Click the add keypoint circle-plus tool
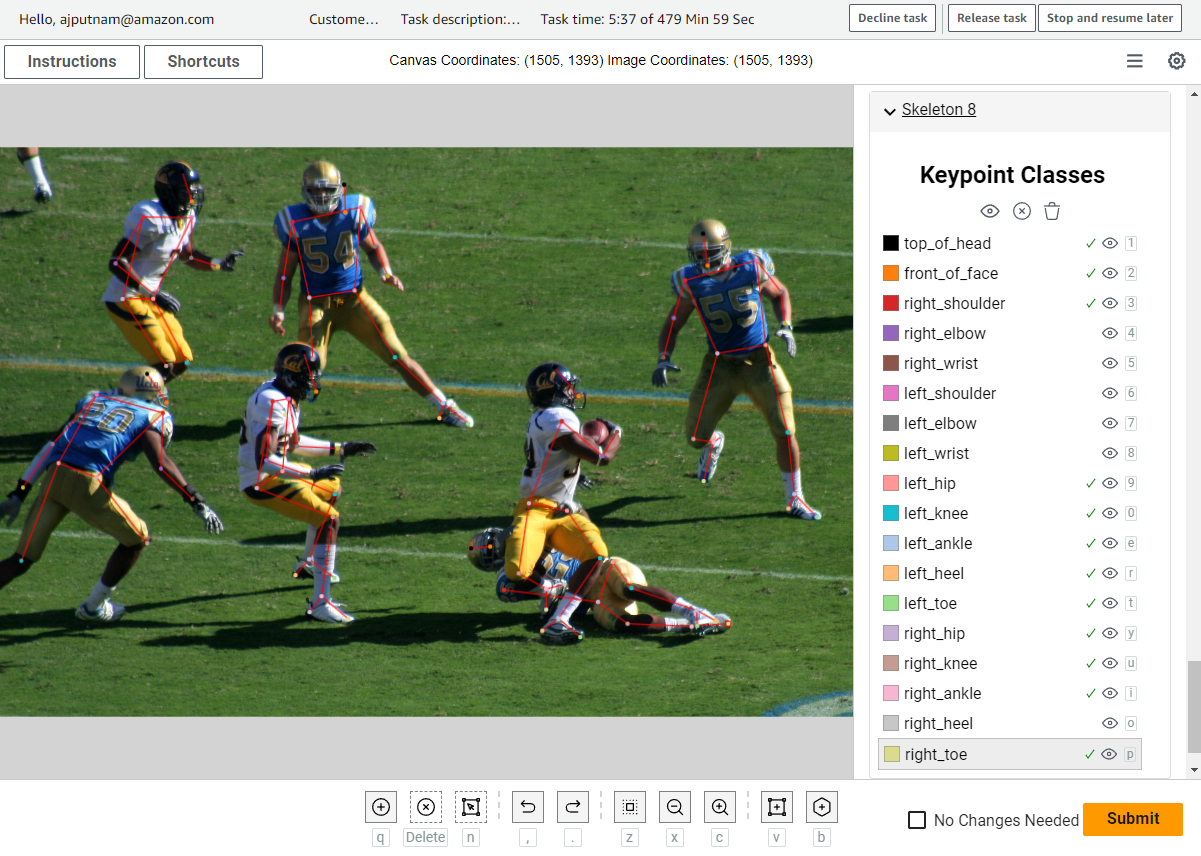1201x856 pixels. [x=381, y=807]
